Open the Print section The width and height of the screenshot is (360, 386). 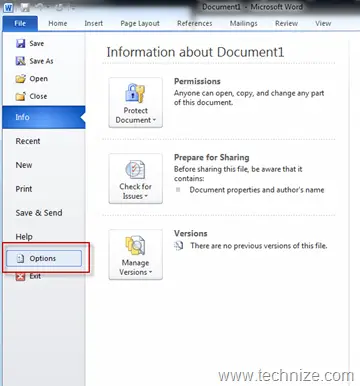pos(24,189)
